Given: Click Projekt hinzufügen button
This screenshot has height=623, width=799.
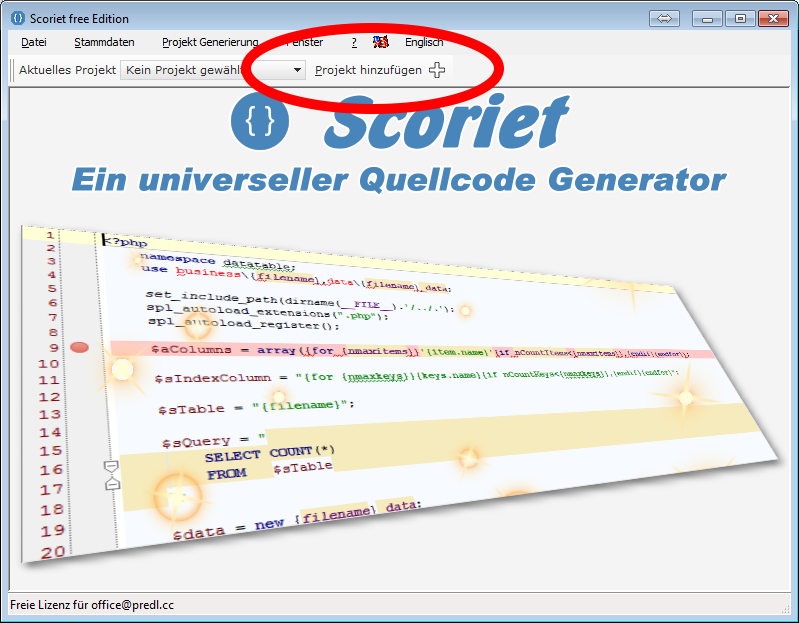Looking at the screenshot, I should click(380, 70).
